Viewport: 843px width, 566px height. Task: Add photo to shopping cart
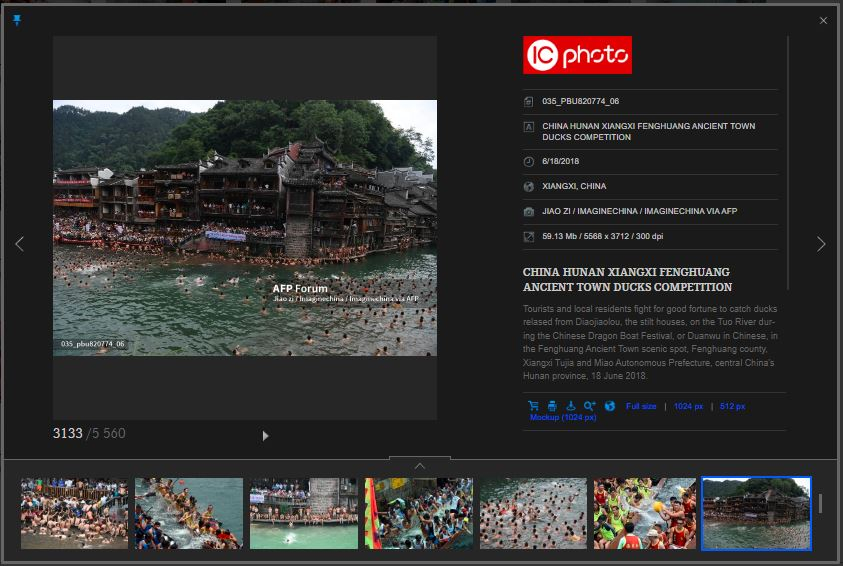click(533, 406)
